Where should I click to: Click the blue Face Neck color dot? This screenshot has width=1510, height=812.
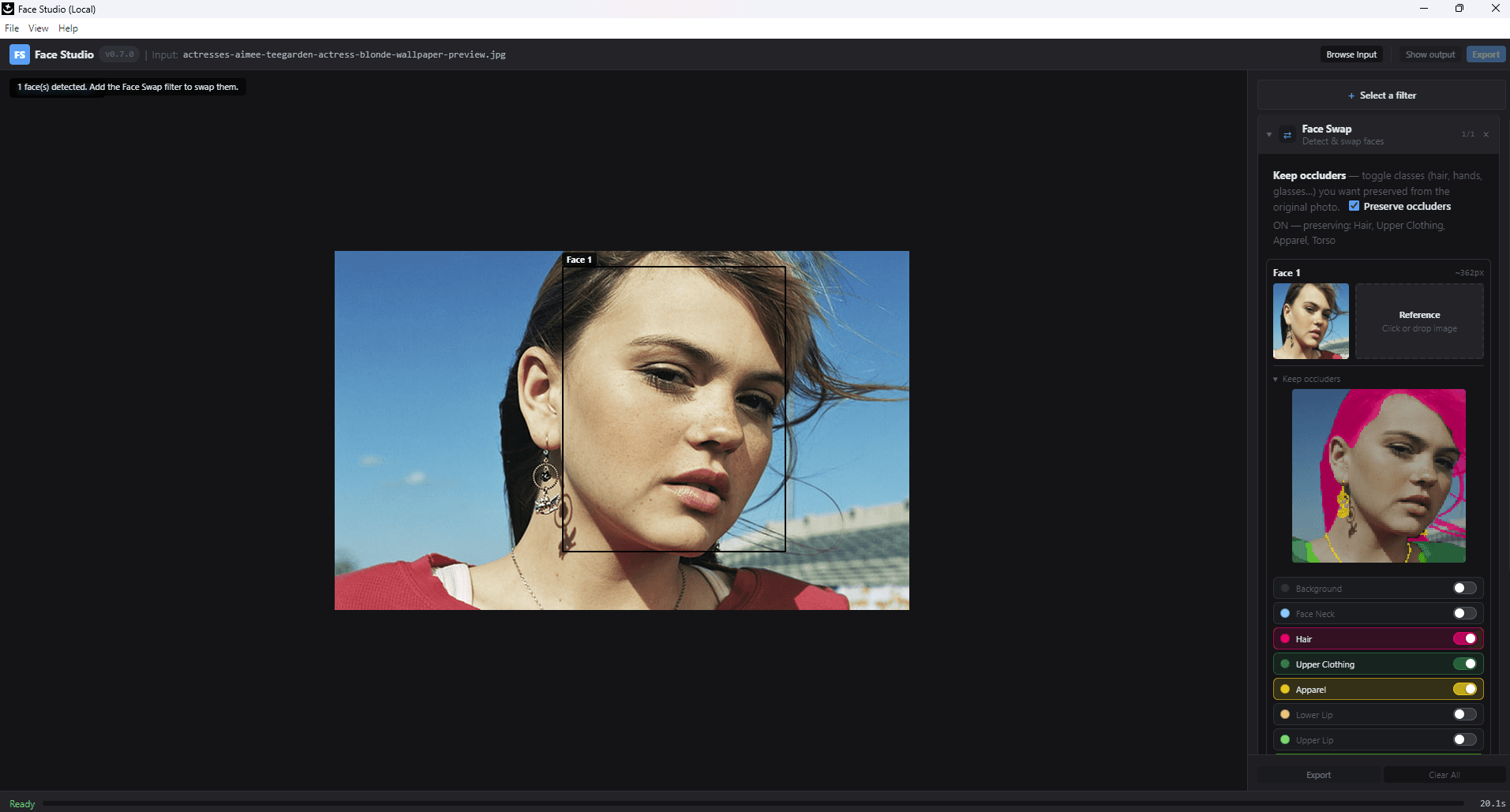tap(1285, 613)
